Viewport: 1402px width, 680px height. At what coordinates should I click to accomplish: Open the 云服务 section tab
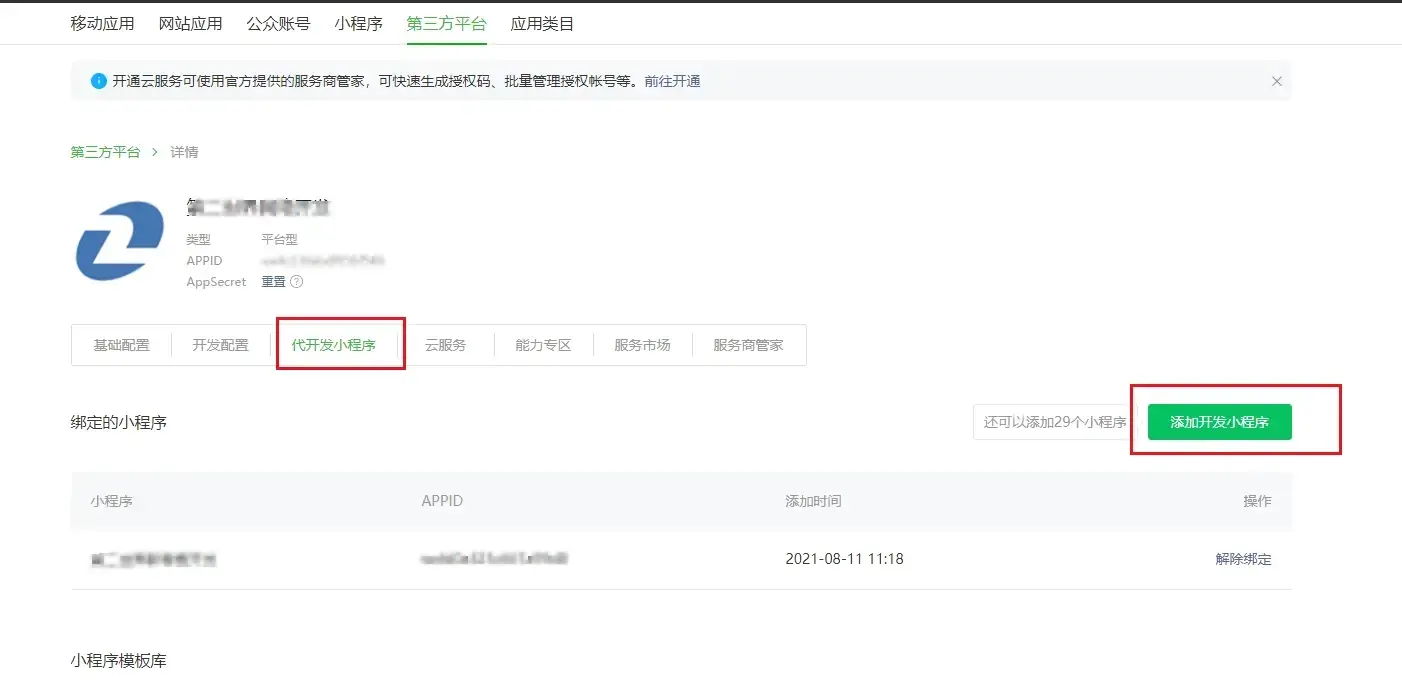point(445,345)
